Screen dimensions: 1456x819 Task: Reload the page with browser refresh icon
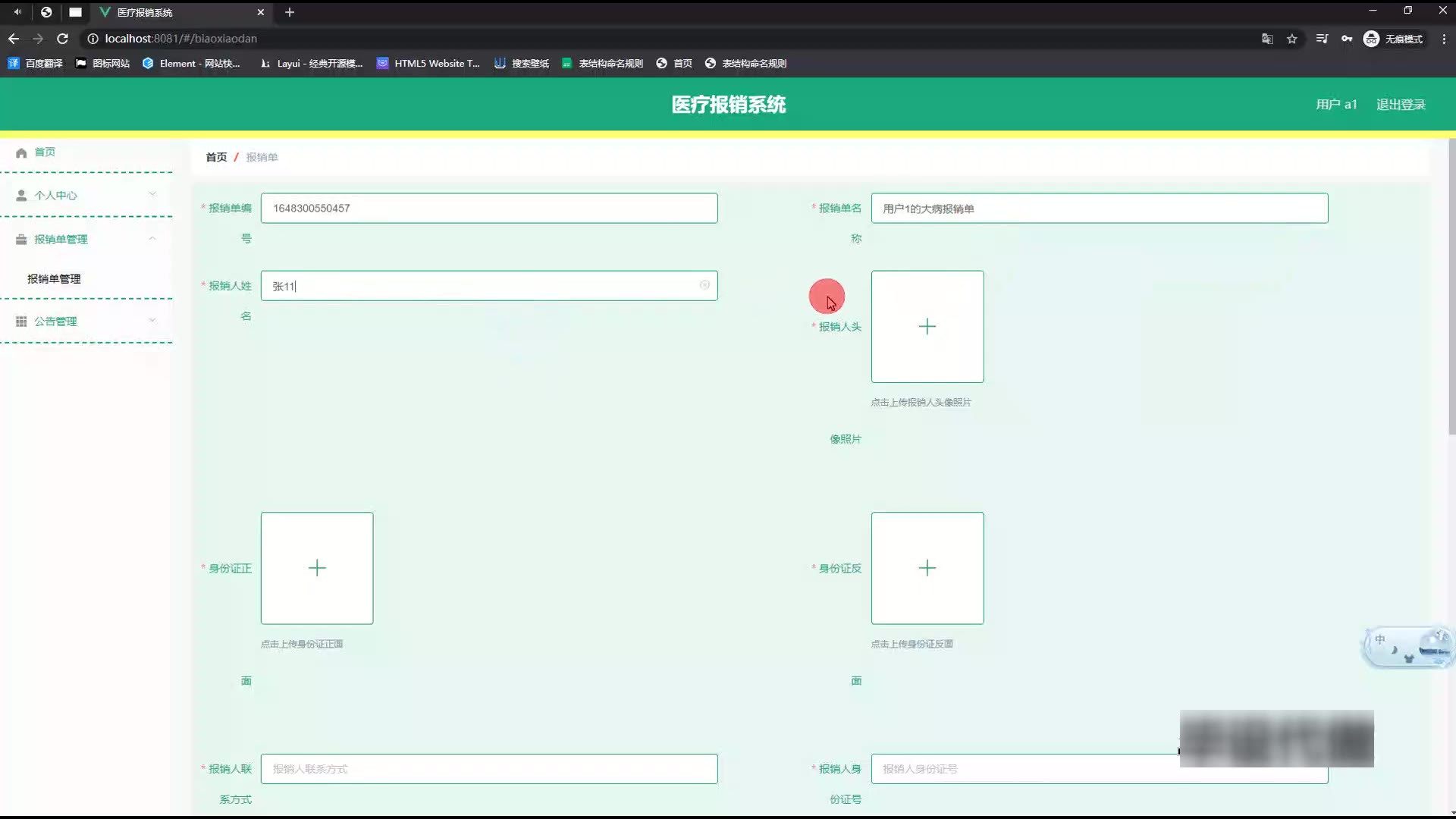click(x=63, y=39)
